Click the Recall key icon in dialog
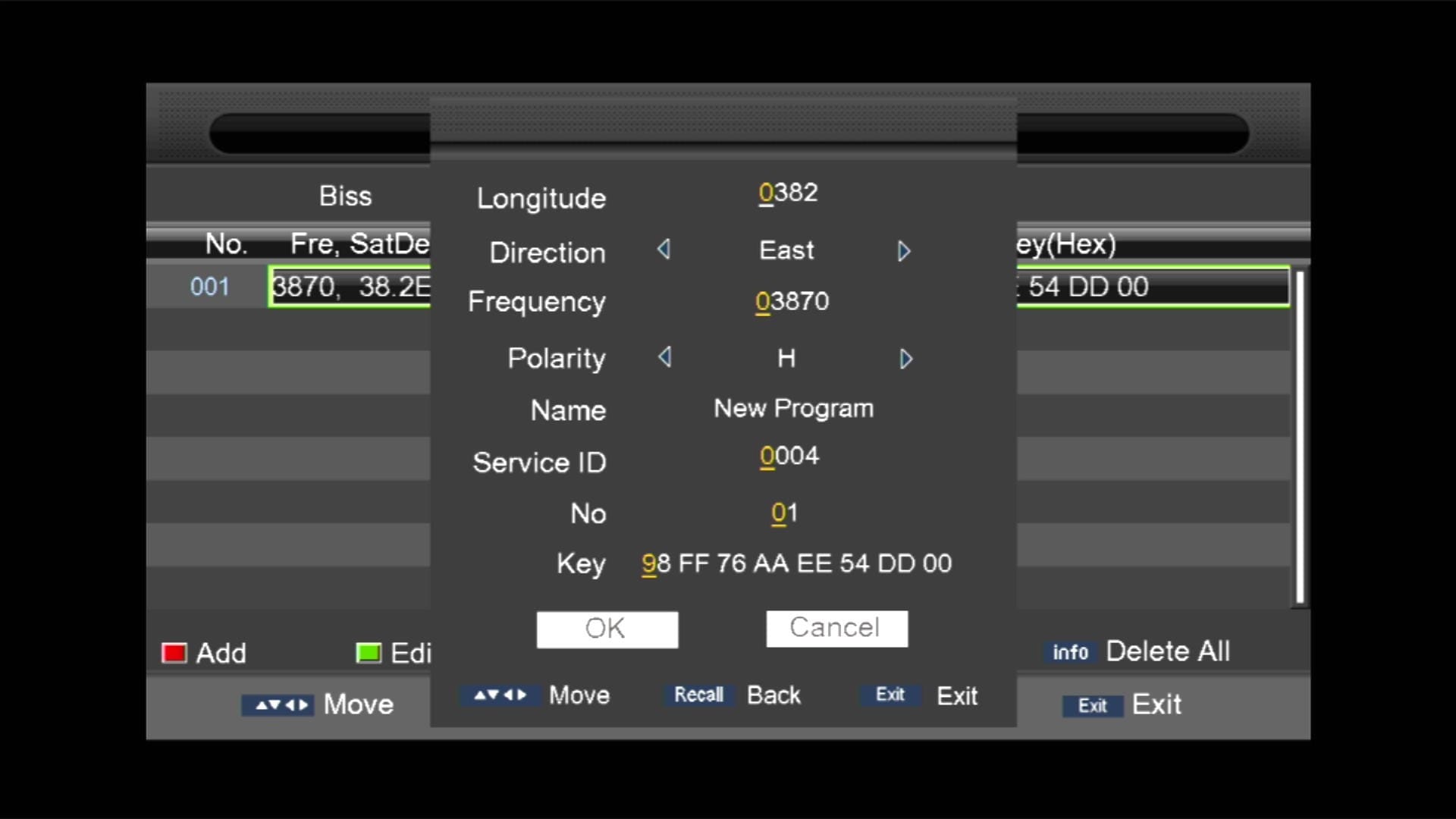Screen dimensions: 1456x819 point(698,695)
